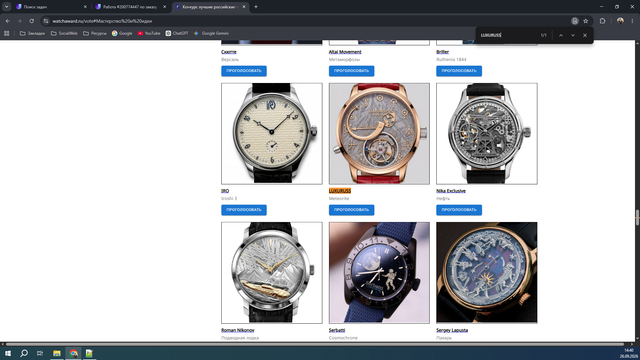Reload the watchaward page

coord(31,21)
